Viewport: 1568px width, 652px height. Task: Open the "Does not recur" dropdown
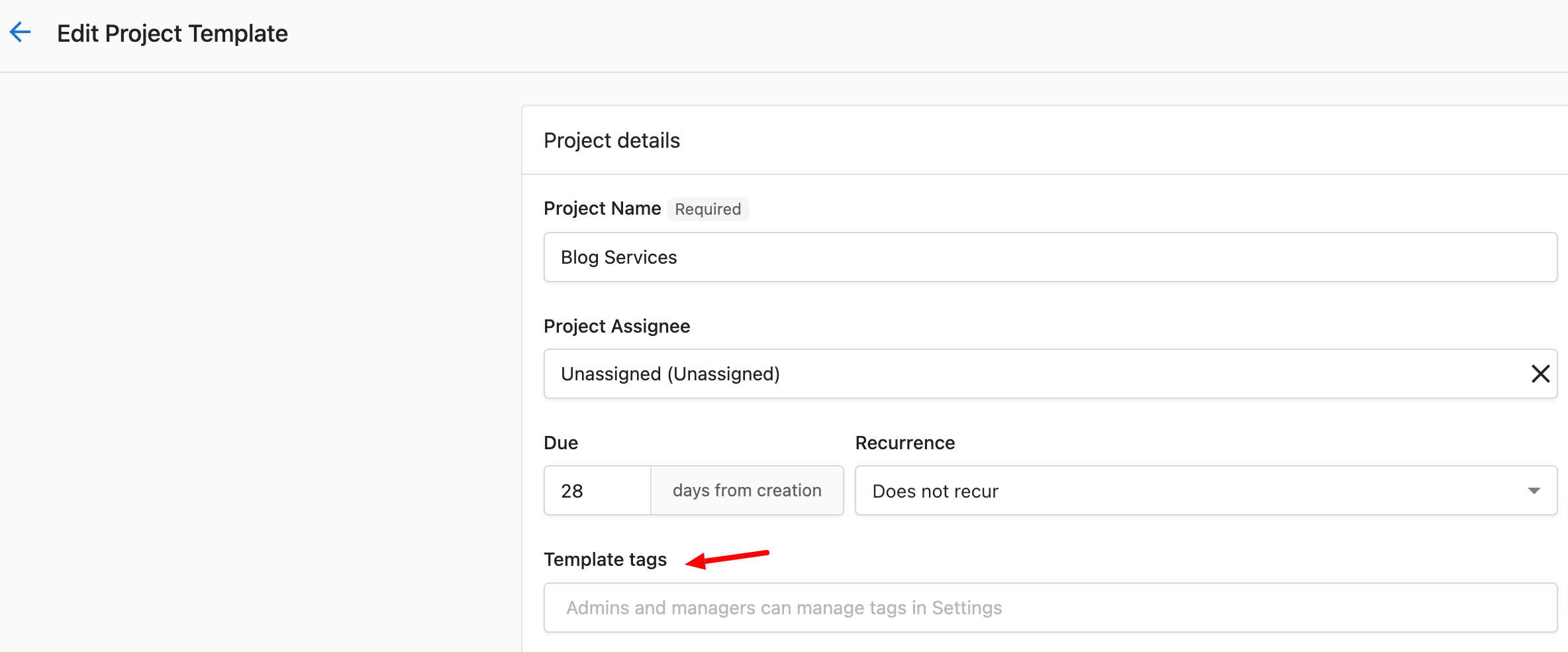click(x=1206, y=490)
